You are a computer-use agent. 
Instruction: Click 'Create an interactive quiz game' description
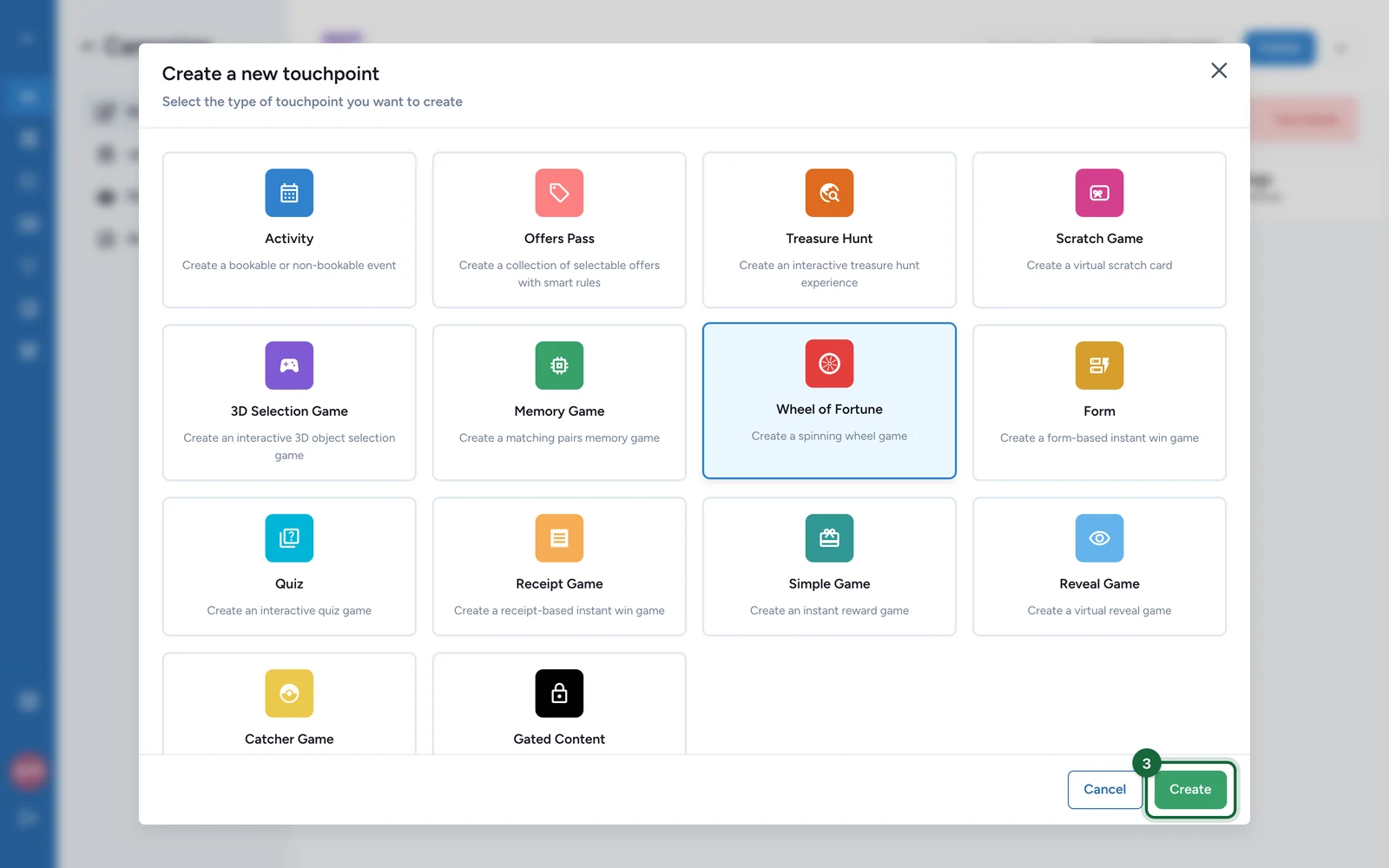289,611
